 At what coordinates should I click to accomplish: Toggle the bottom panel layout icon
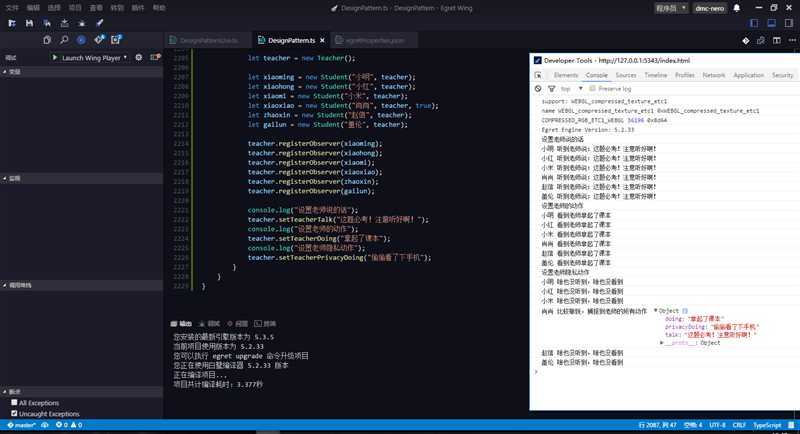(x=771, y=23)
